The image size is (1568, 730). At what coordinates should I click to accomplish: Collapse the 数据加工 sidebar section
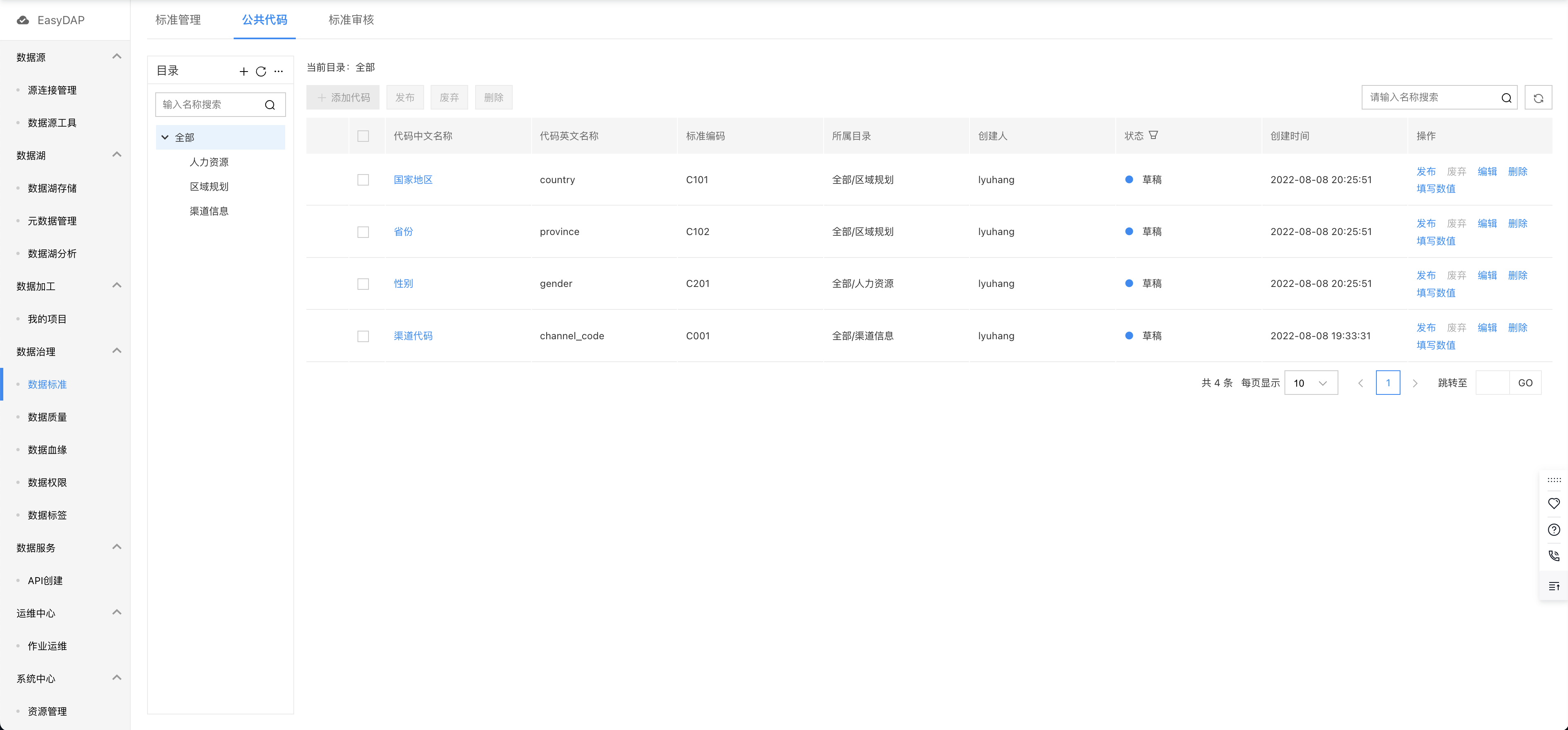point(117,286)
